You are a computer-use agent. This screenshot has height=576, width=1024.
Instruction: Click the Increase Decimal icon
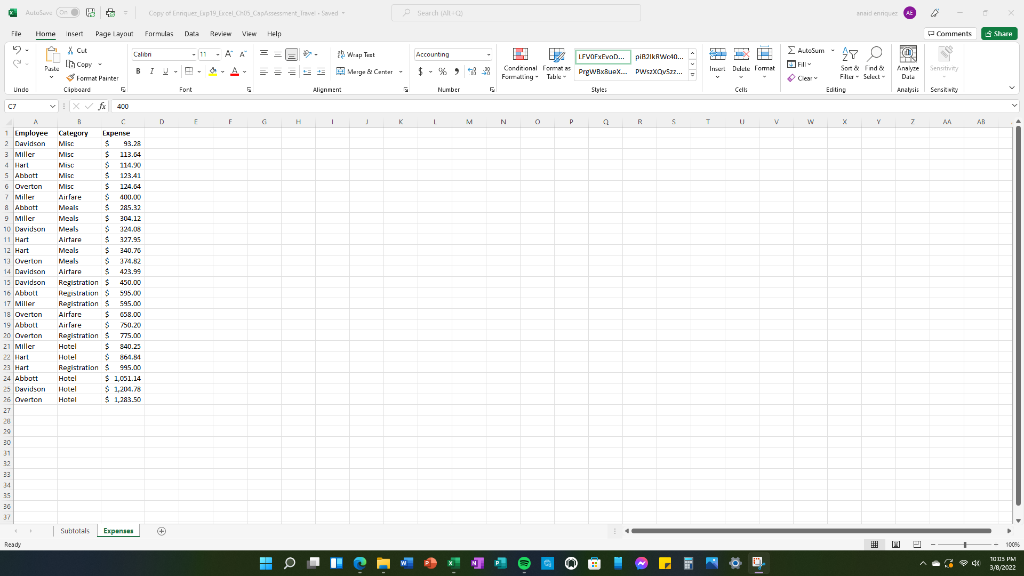pyautogui.click(x=472, y=72)
